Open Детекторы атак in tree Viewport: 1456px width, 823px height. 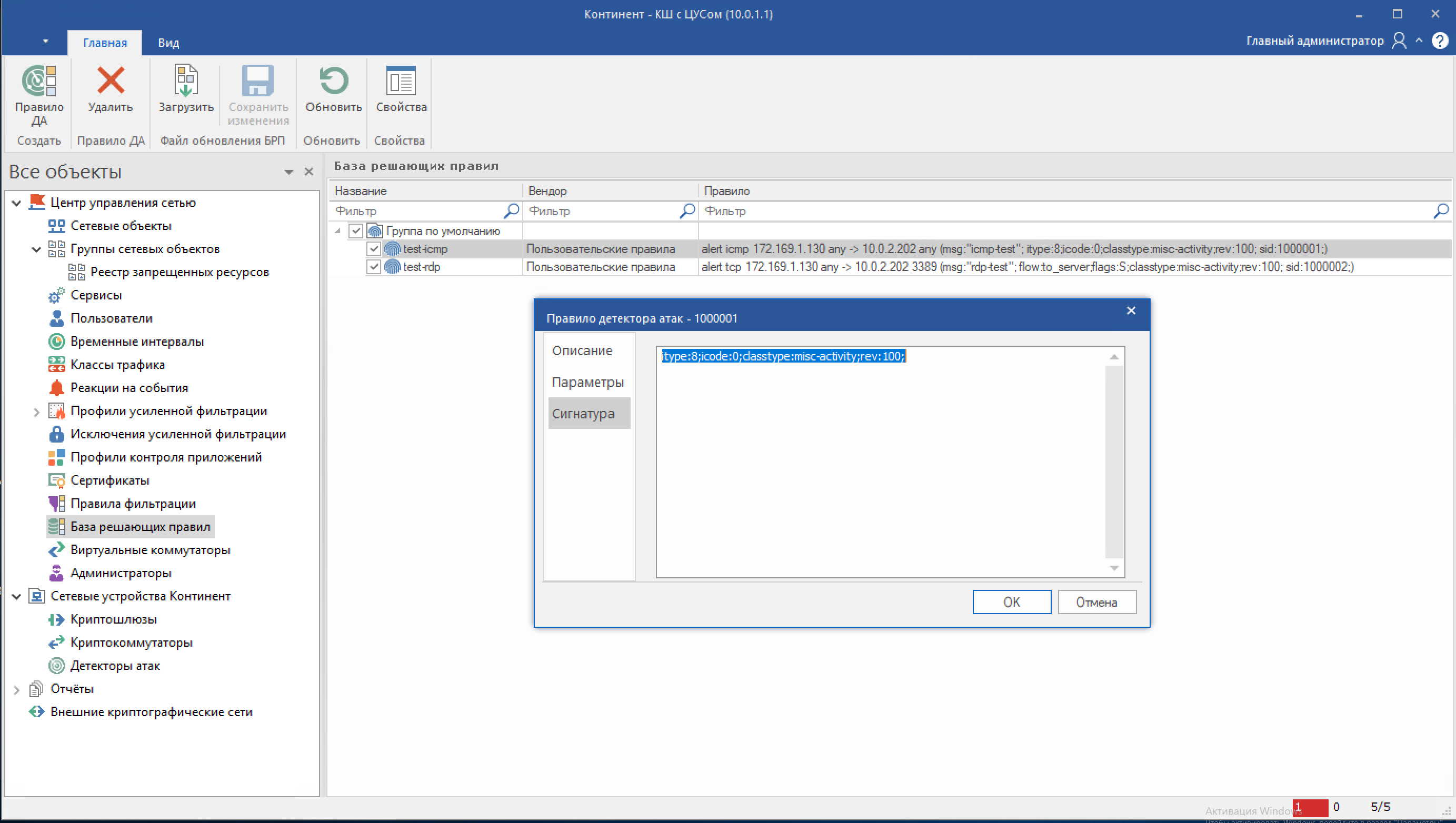[115, 665]
